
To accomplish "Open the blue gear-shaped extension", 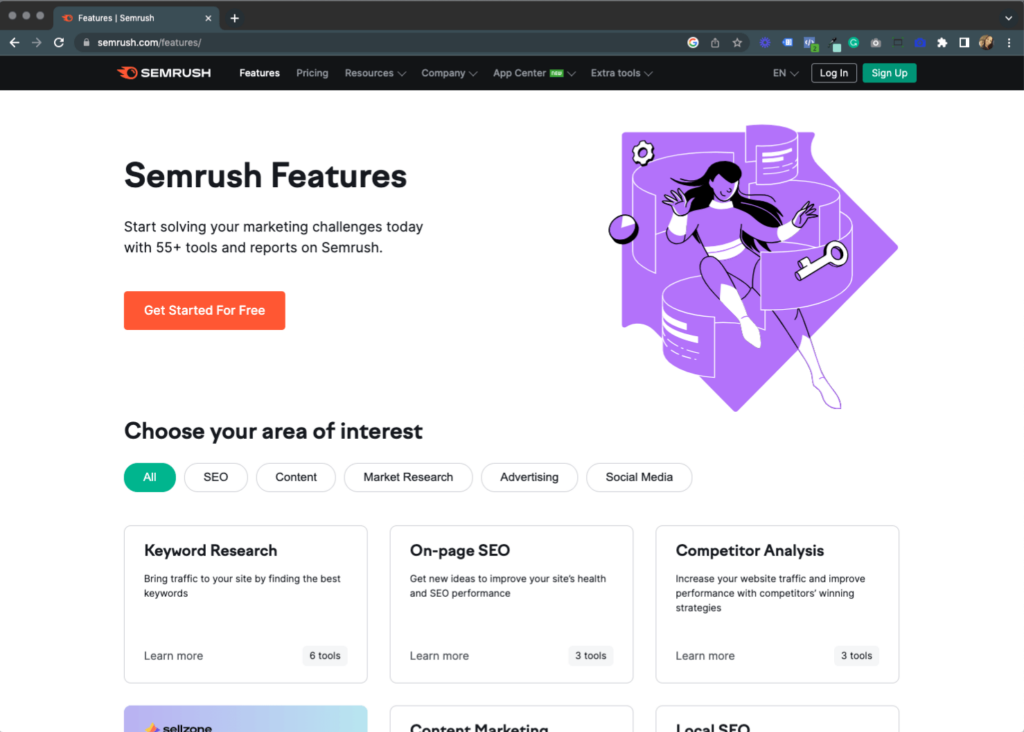I will click(x=765, y=42).
